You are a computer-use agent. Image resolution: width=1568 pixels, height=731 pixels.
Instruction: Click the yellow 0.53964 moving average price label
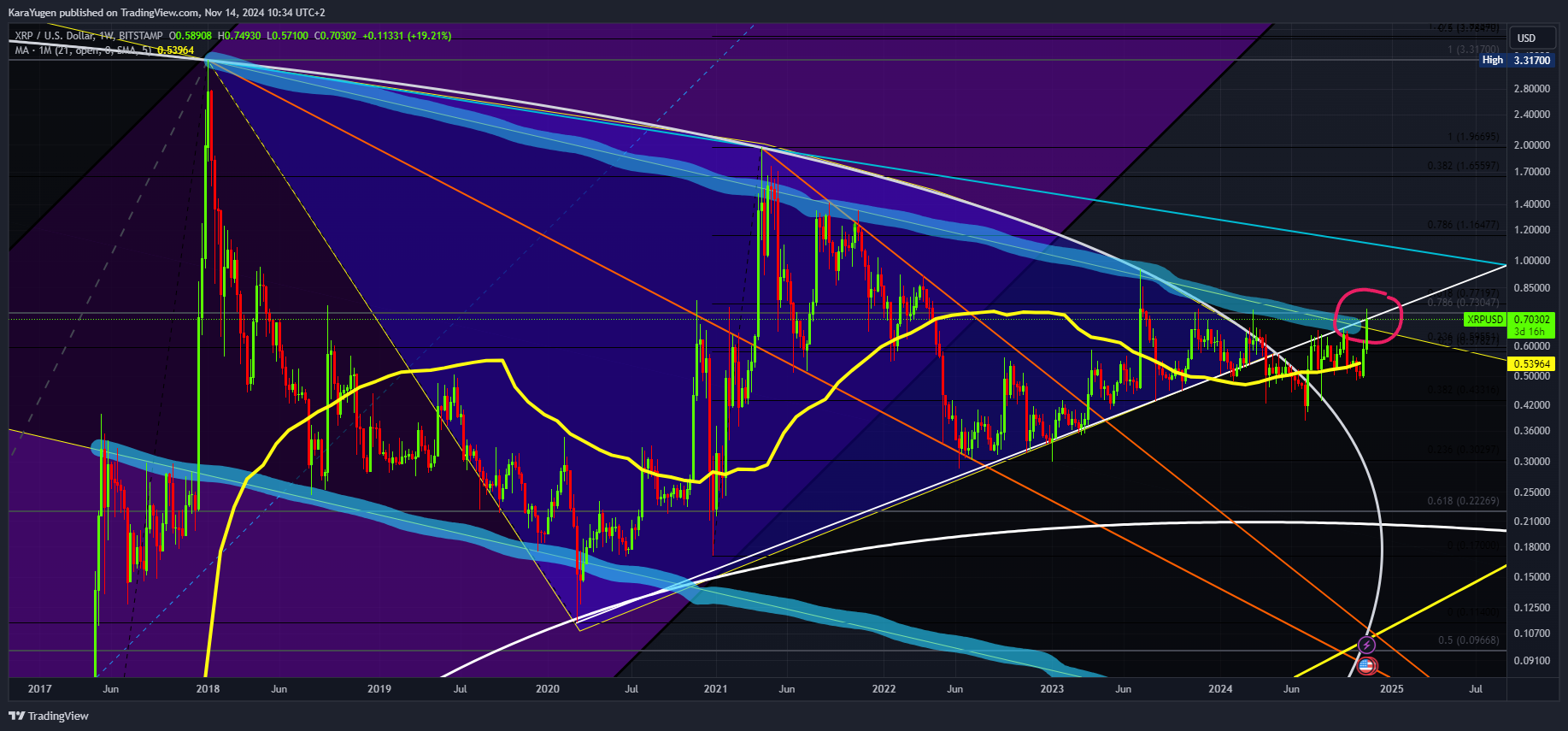(1532, 363)
